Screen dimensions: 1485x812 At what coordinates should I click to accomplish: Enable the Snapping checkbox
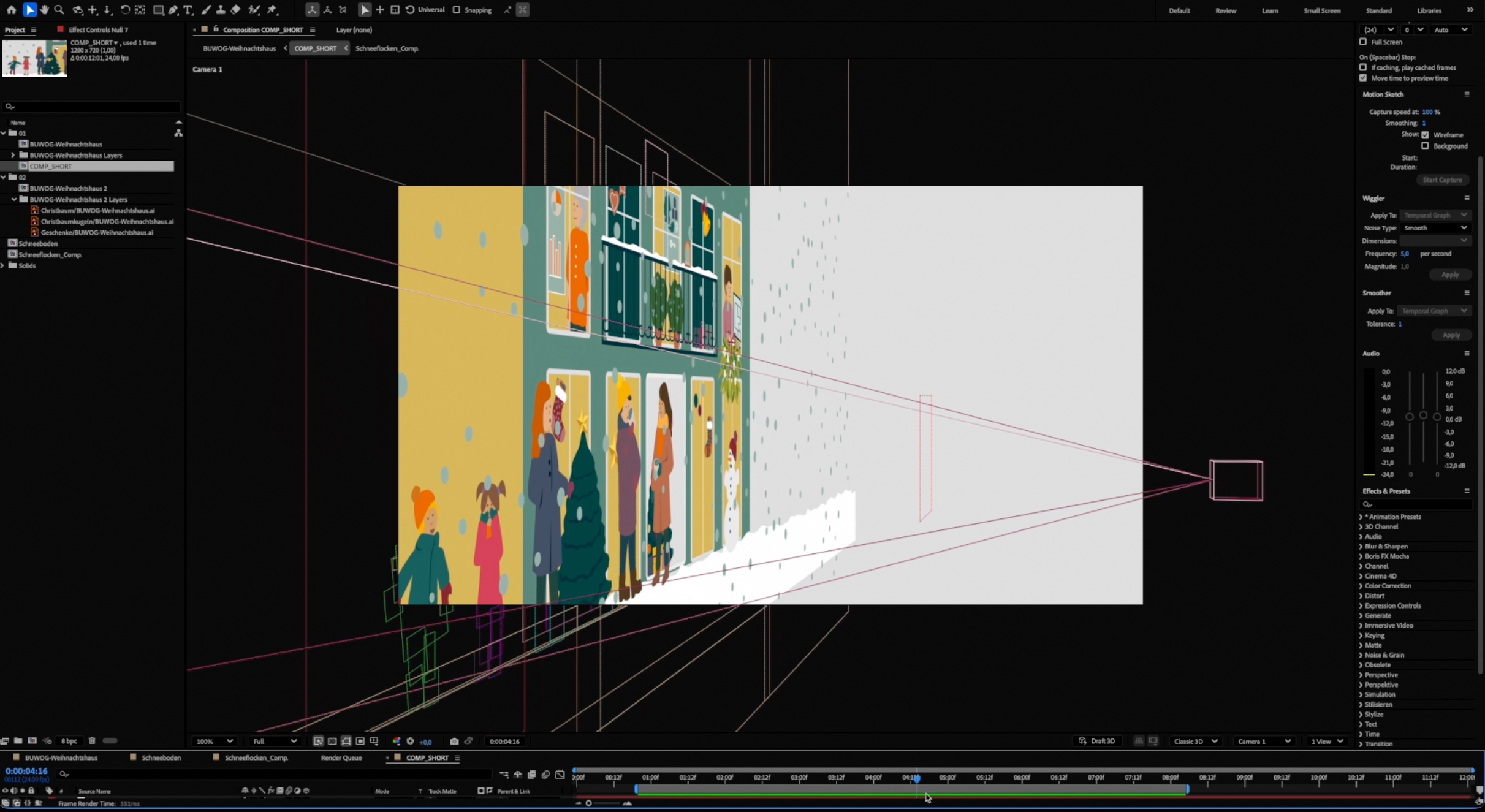pyautogui.click(x=457, y=10)
